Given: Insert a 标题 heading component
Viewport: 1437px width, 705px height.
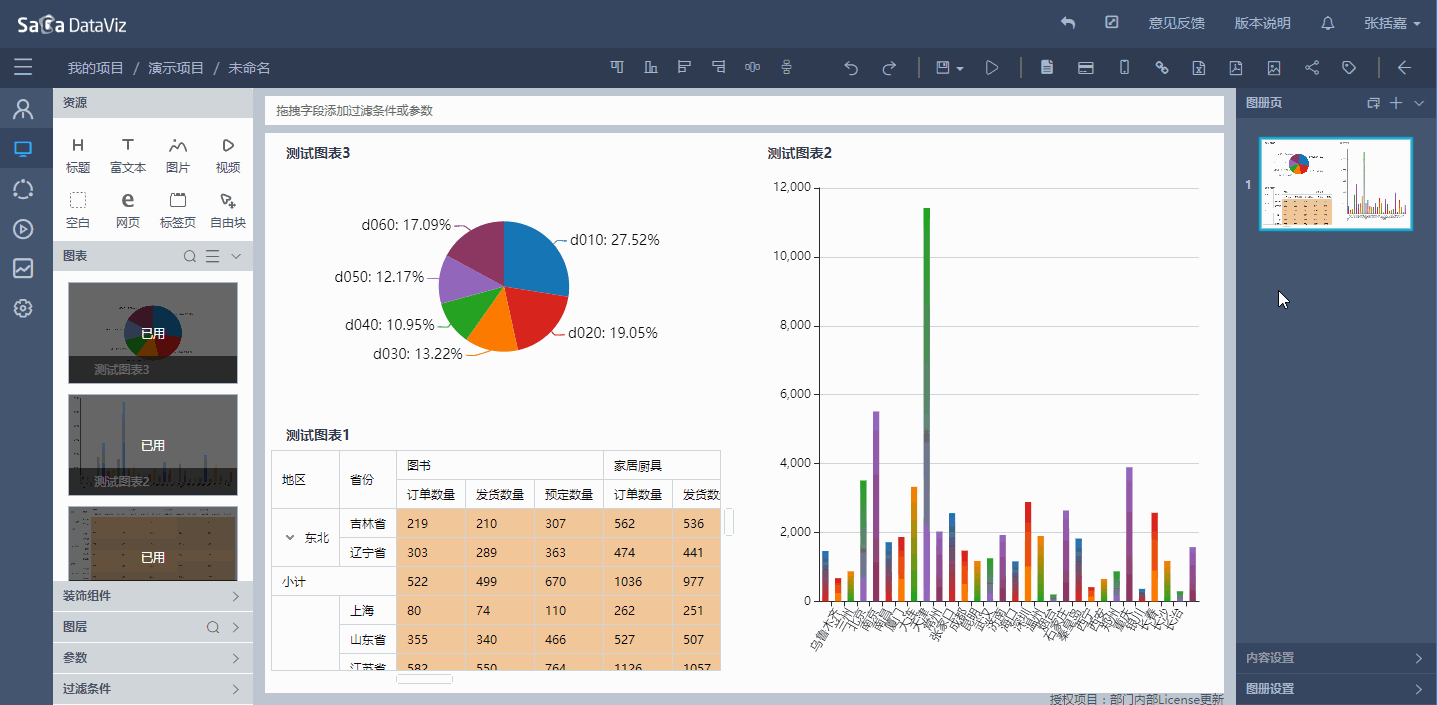Looking at the screenshot, I should 78,156.
